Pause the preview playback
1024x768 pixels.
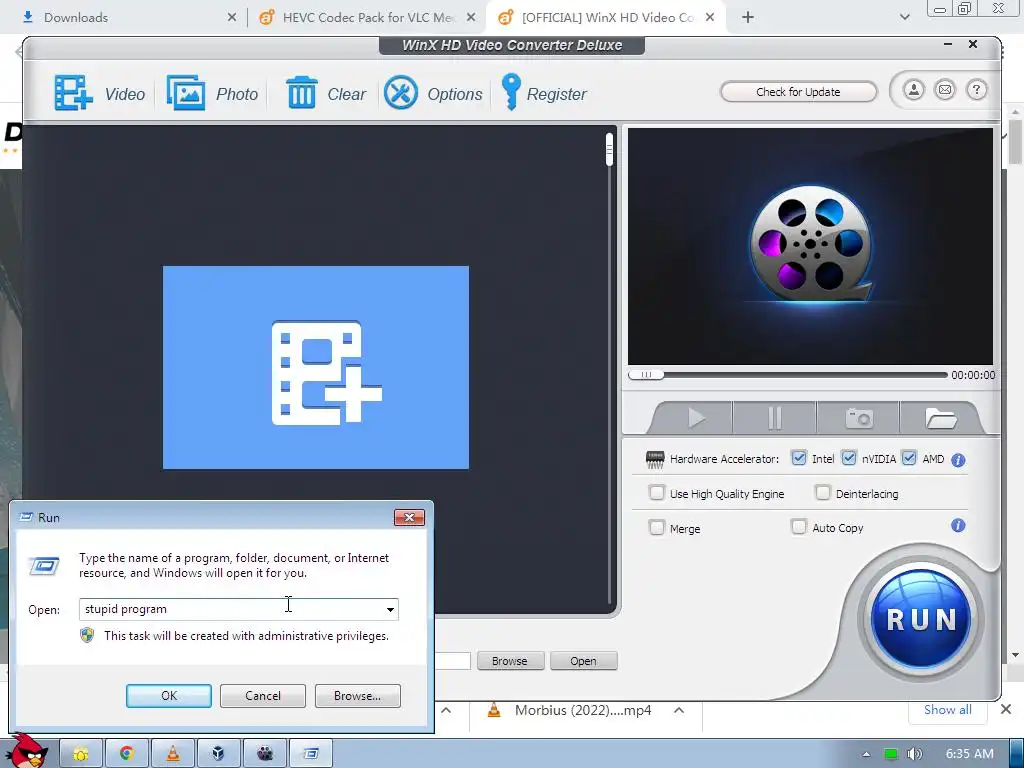click(x=775, y=418)
